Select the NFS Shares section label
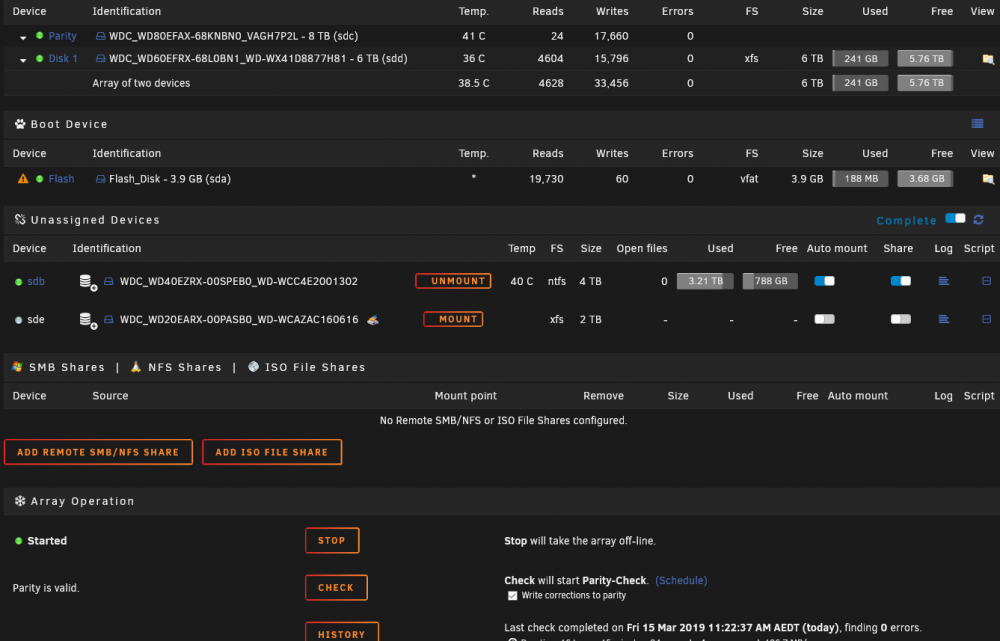 (x=185, y=367)
